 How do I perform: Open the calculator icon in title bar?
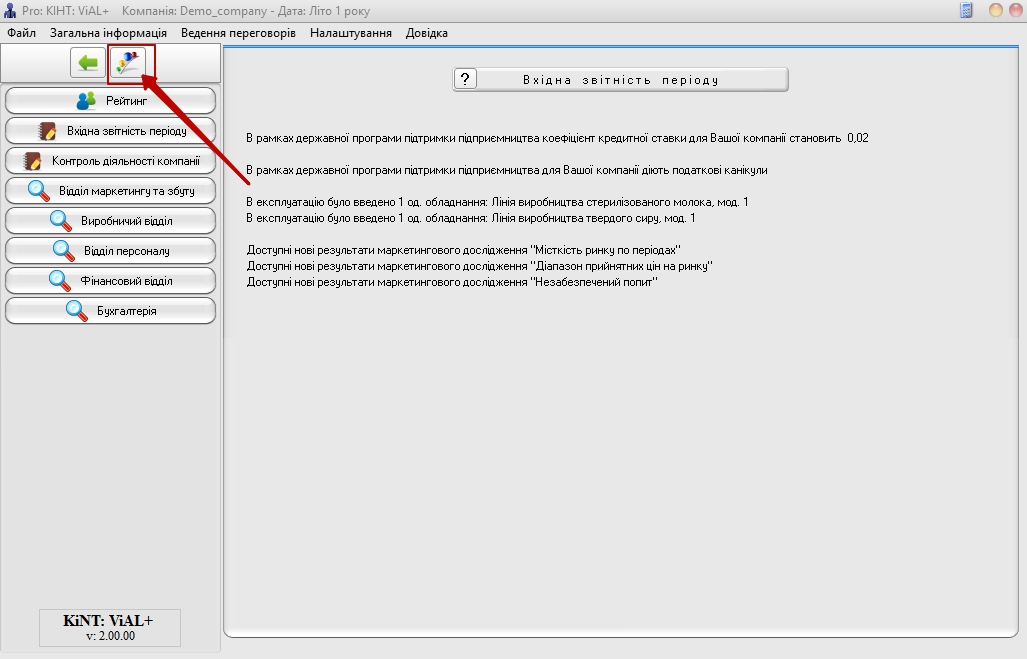point(966,10)
